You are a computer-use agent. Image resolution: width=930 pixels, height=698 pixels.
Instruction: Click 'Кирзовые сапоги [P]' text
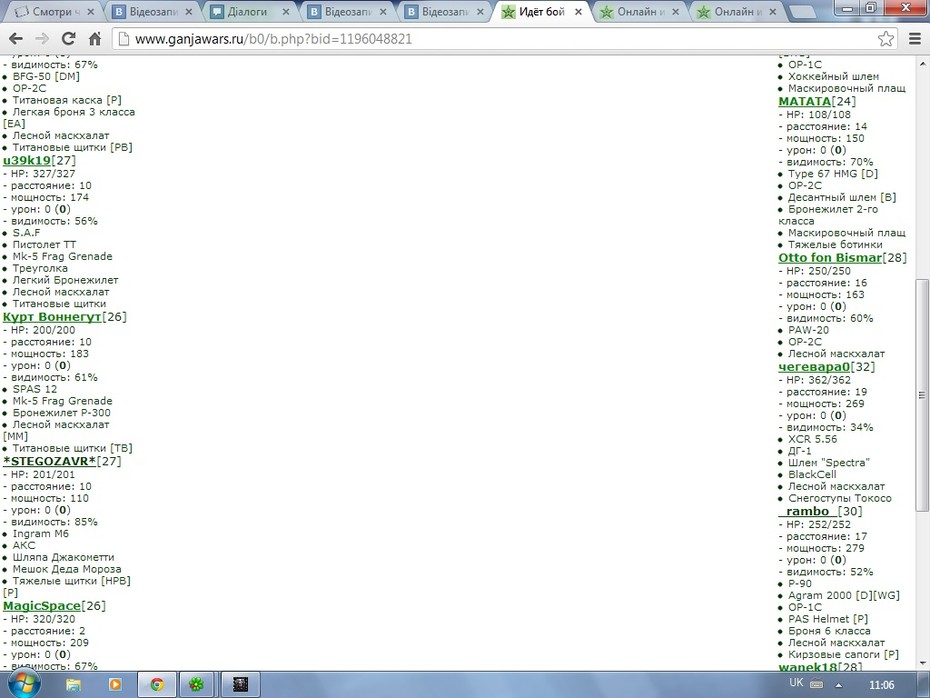pos(843,655)
